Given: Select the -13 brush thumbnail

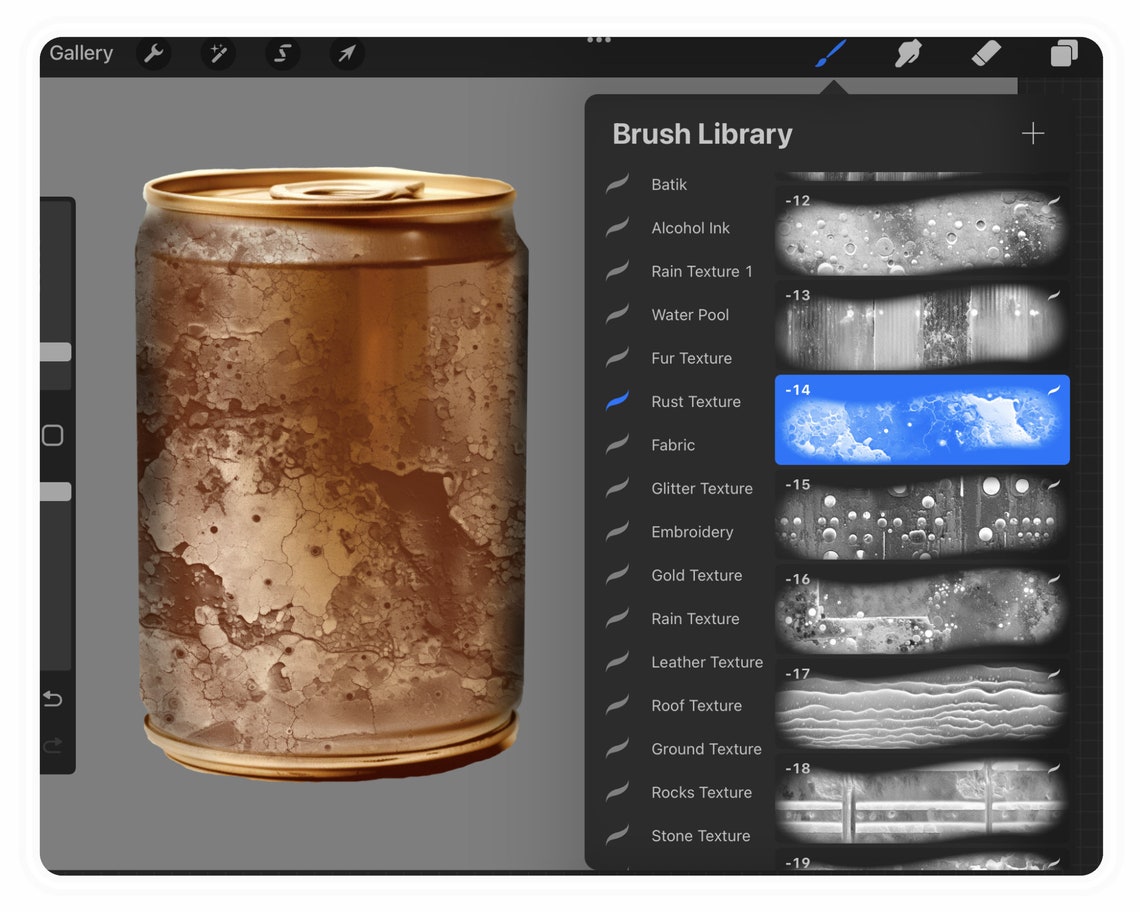Looking at the screenshot, I should (x=921, y=325).
